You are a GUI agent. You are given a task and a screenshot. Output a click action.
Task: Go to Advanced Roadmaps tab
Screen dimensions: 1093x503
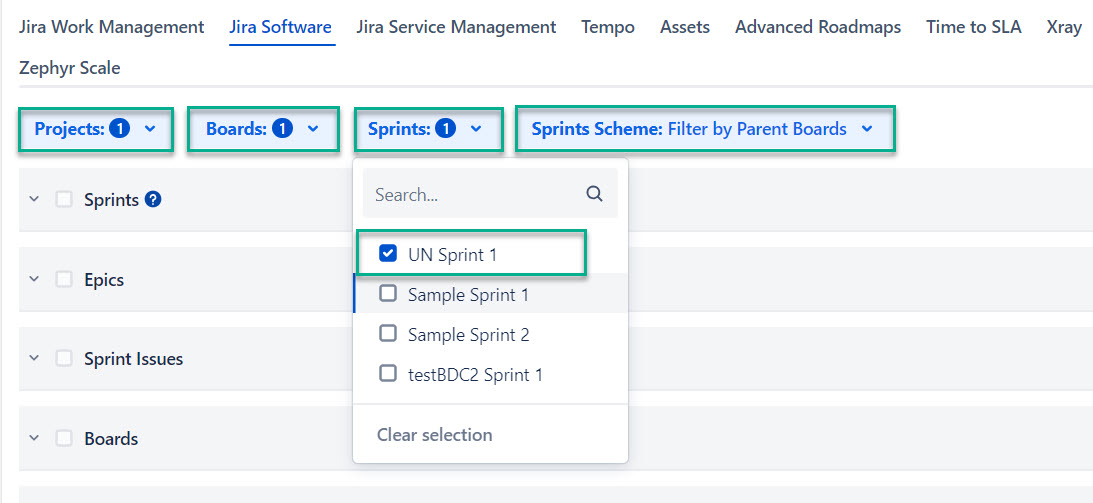(818, 27)
